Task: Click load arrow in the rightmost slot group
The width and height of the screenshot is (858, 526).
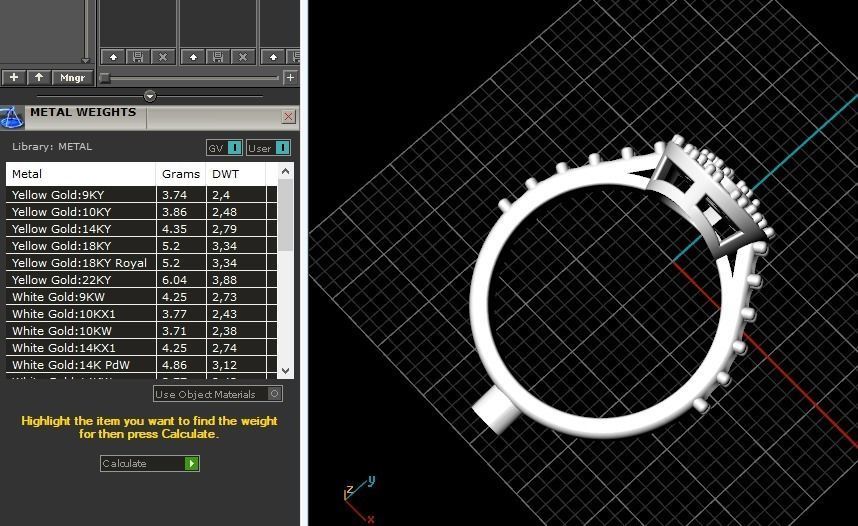Action: [x=273, y=57]
